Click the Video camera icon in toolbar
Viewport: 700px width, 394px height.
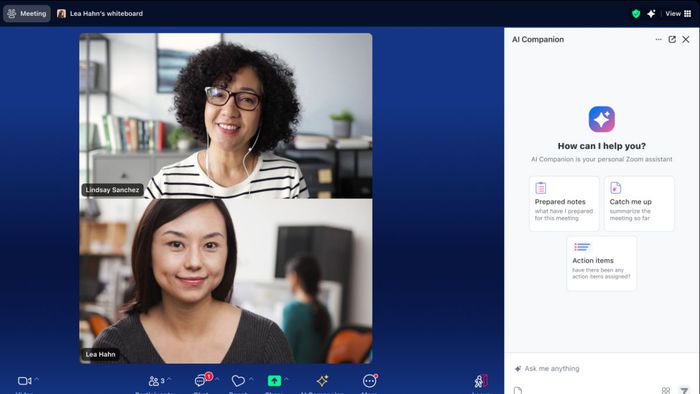tap(24, 381)
